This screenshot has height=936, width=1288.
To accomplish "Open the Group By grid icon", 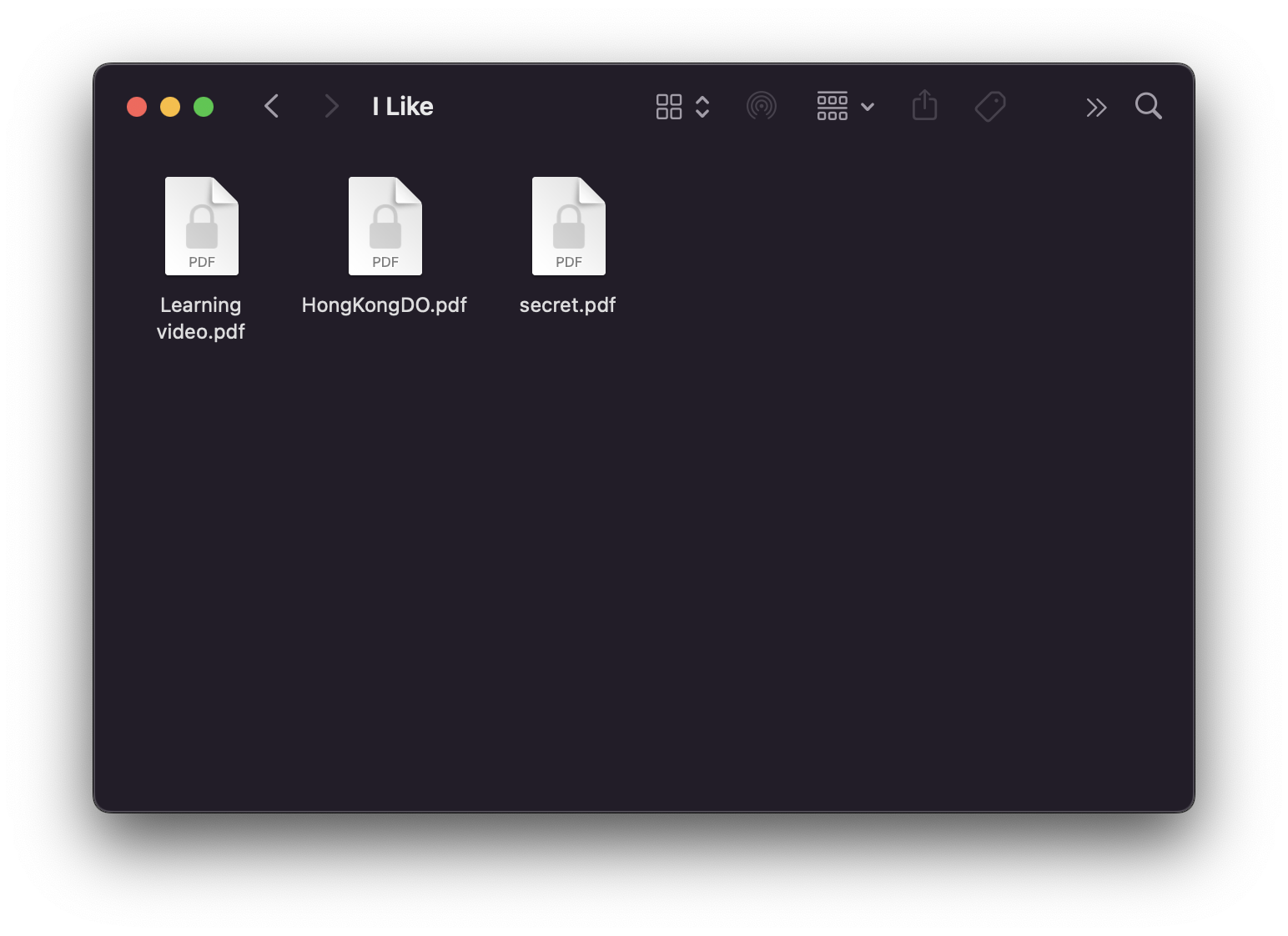I will [833, 106].
